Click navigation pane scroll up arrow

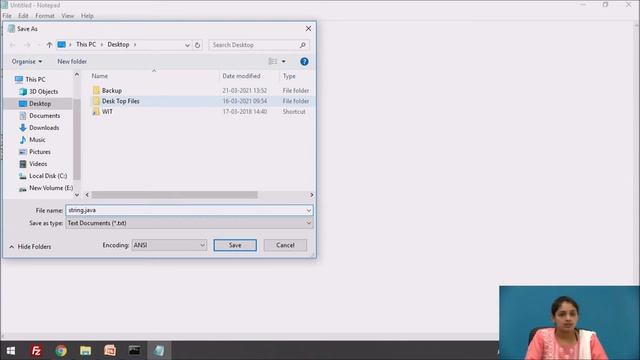77,75
